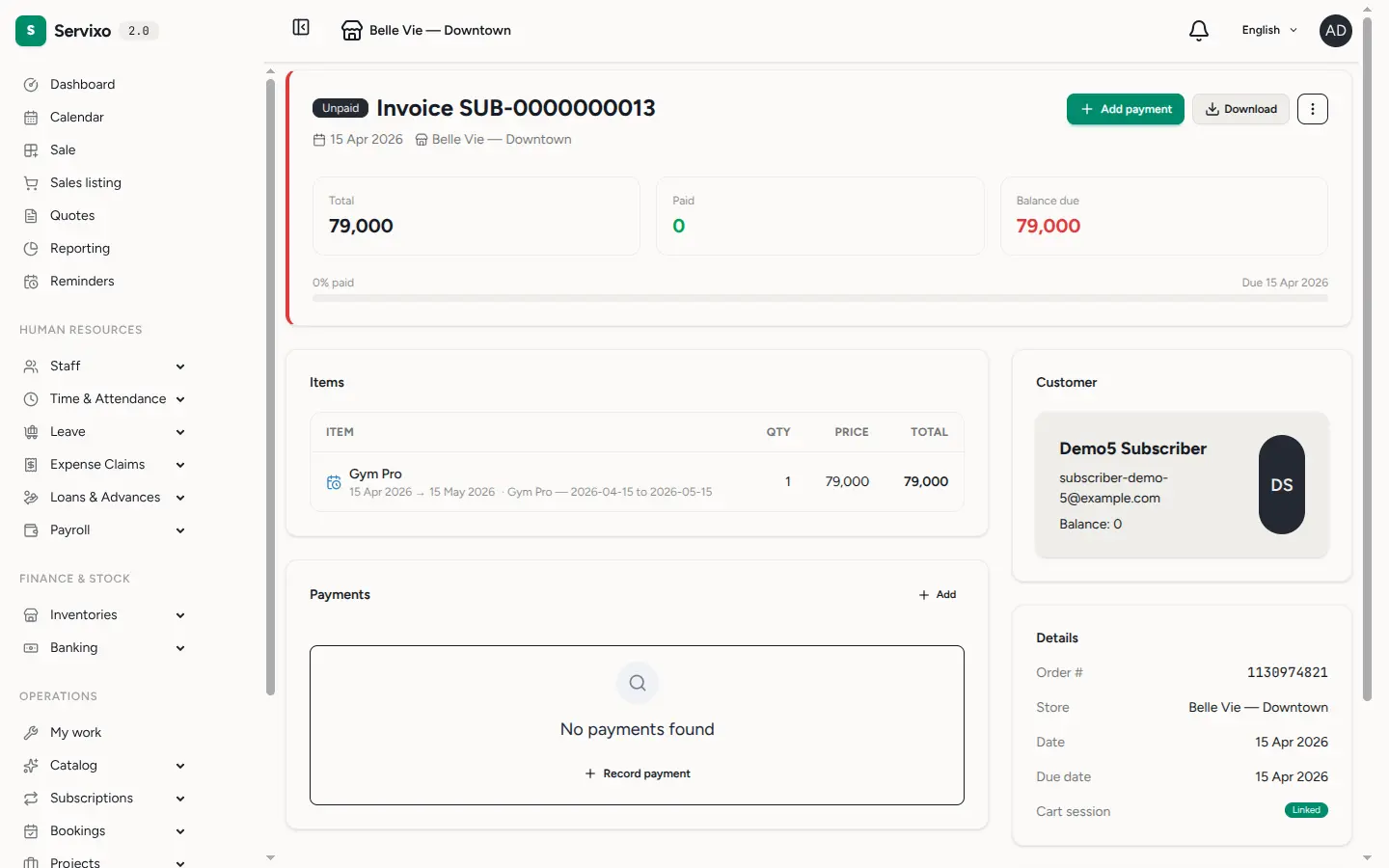The height and width of the screenshot is (868, 1389).
Task: Open the AD user avatar menu
Action: tap(1336, 31)
